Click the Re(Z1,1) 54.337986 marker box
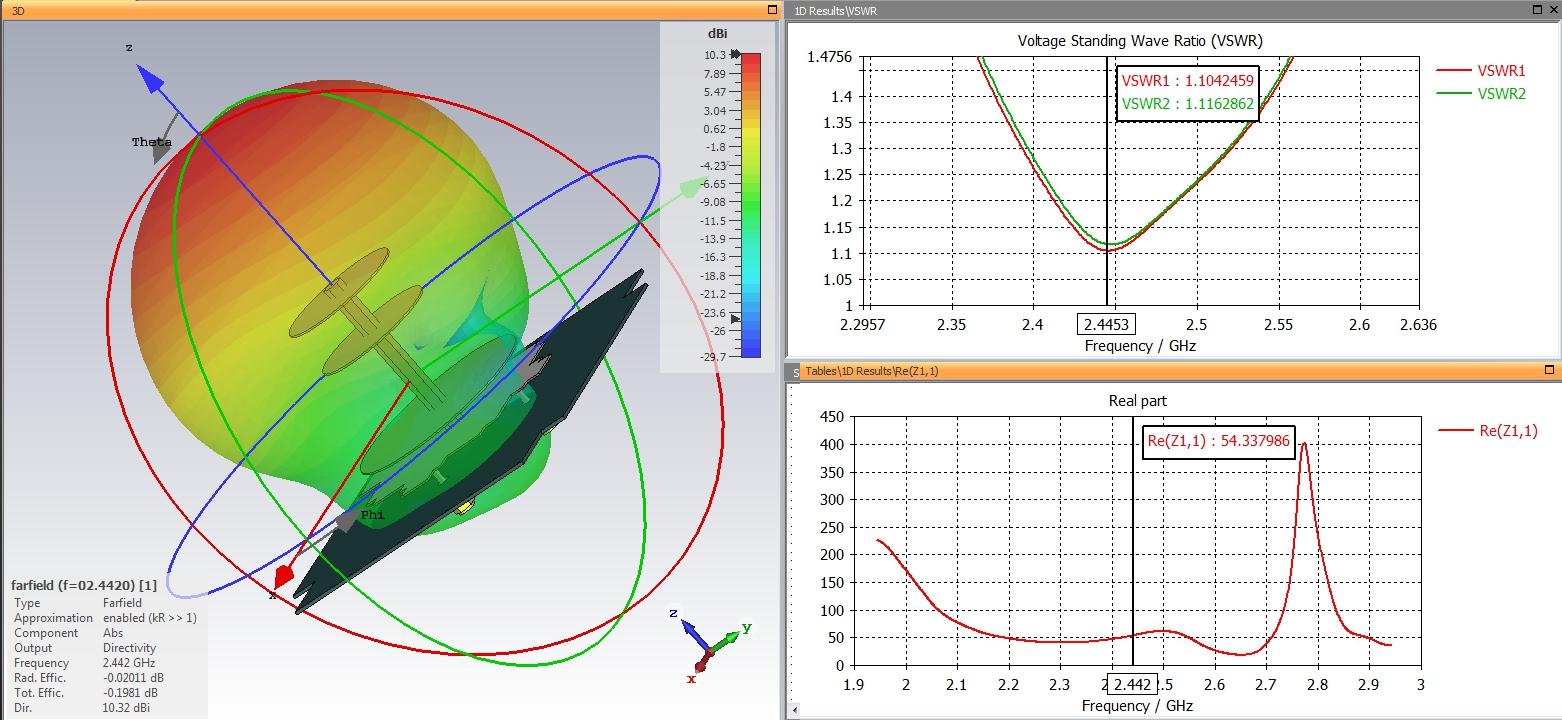The height and width of the screenshot is (720, 1562). (x=1218, y=441)
